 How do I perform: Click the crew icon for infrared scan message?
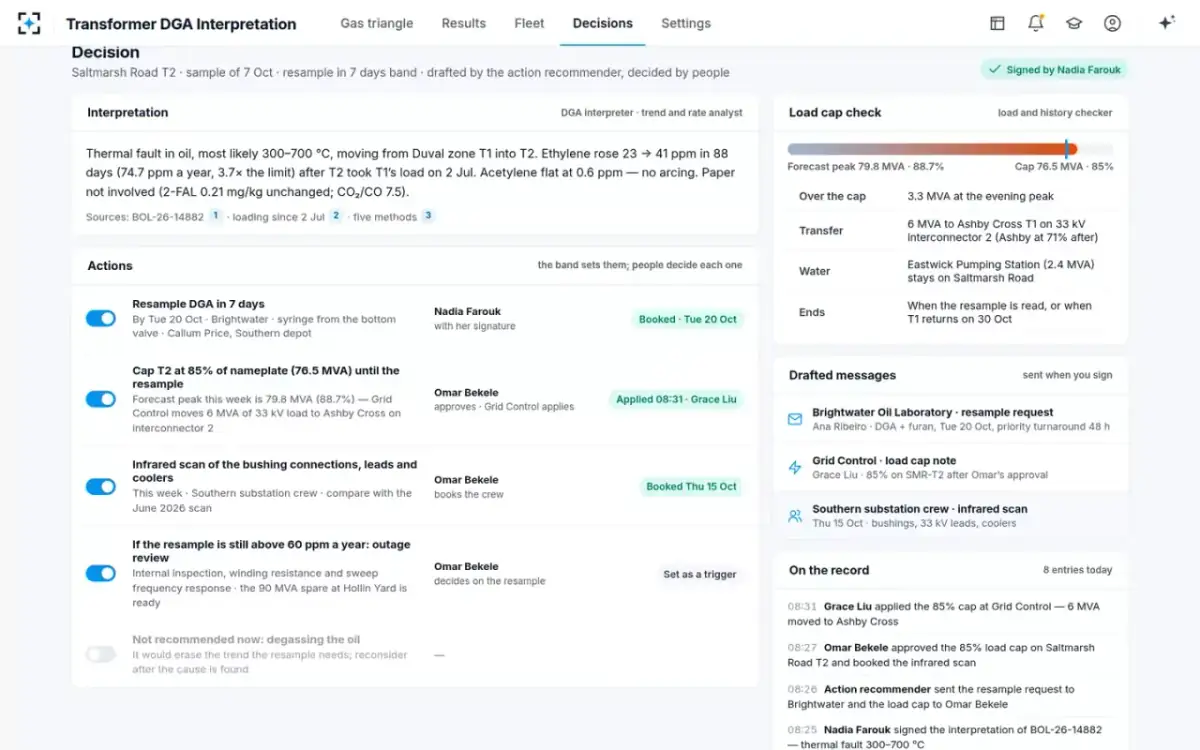pos(795,516)
